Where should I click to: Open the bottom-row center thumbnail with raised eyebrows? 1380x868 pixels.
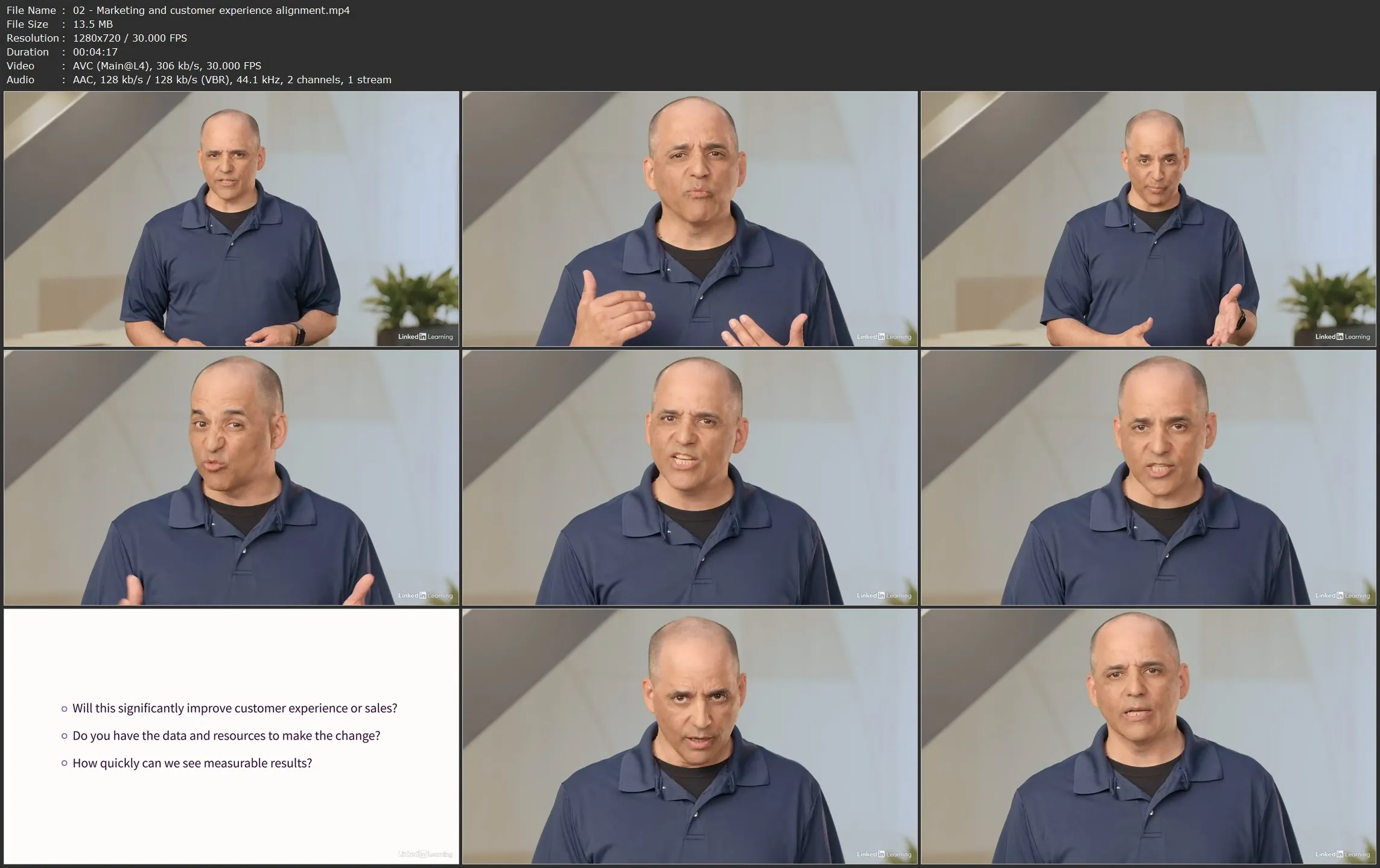tap(690, 737)
